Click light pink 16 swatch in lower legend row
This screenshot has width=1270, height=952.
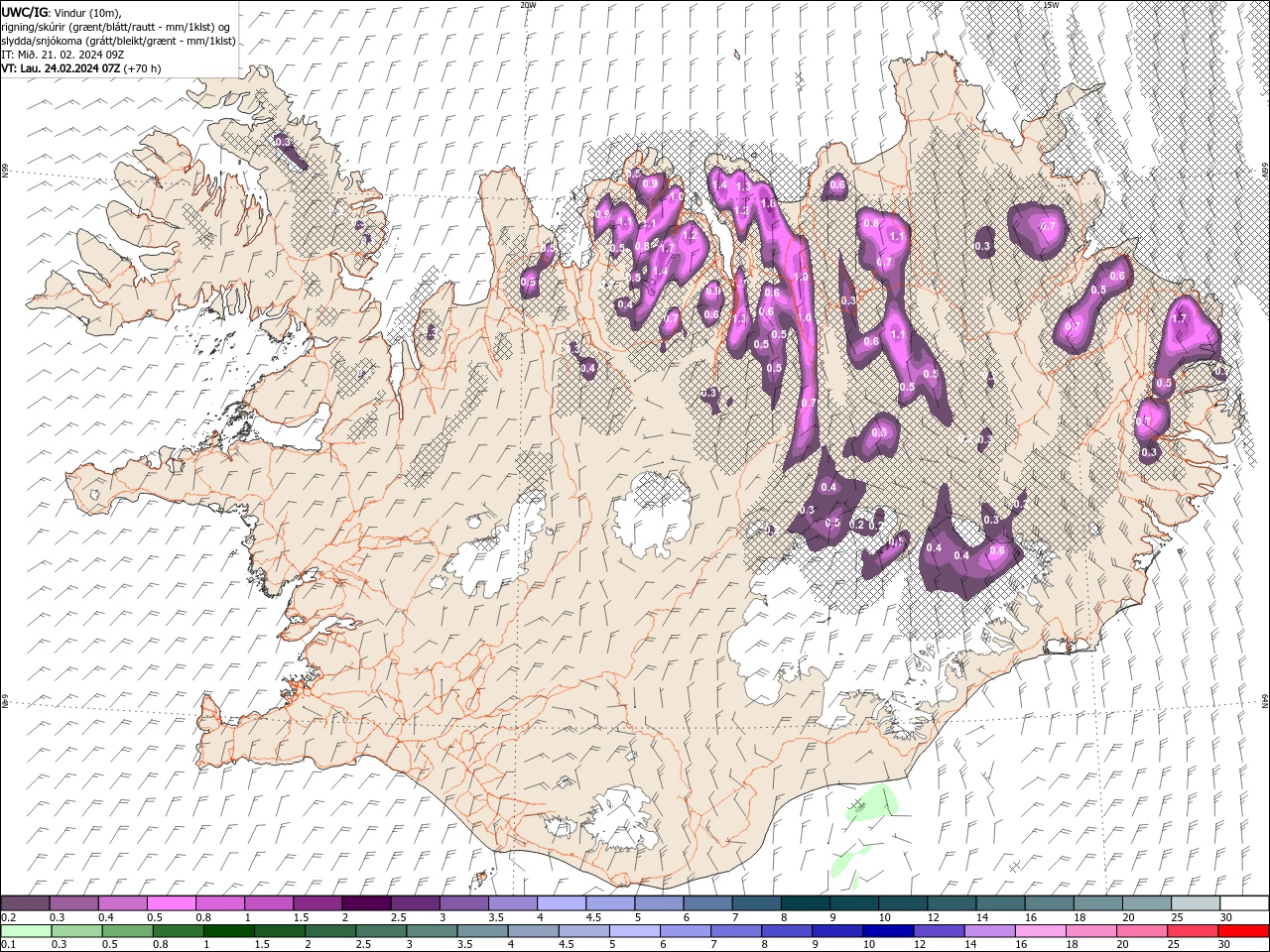1040,931
